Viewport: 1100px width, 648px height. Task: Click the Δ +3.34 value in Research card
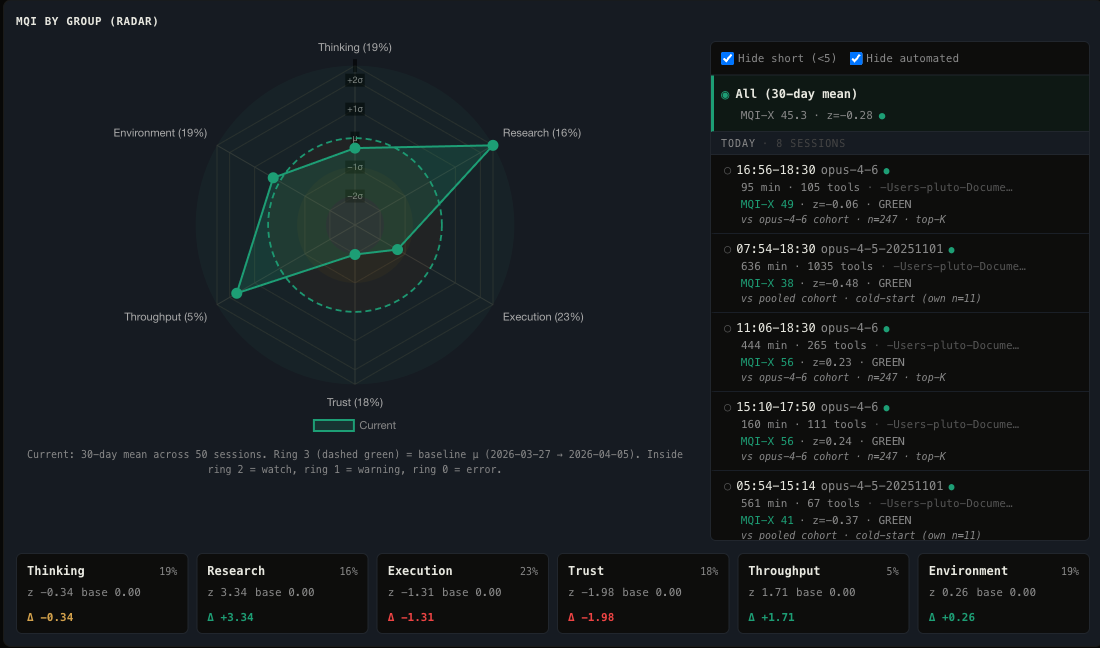230,617
